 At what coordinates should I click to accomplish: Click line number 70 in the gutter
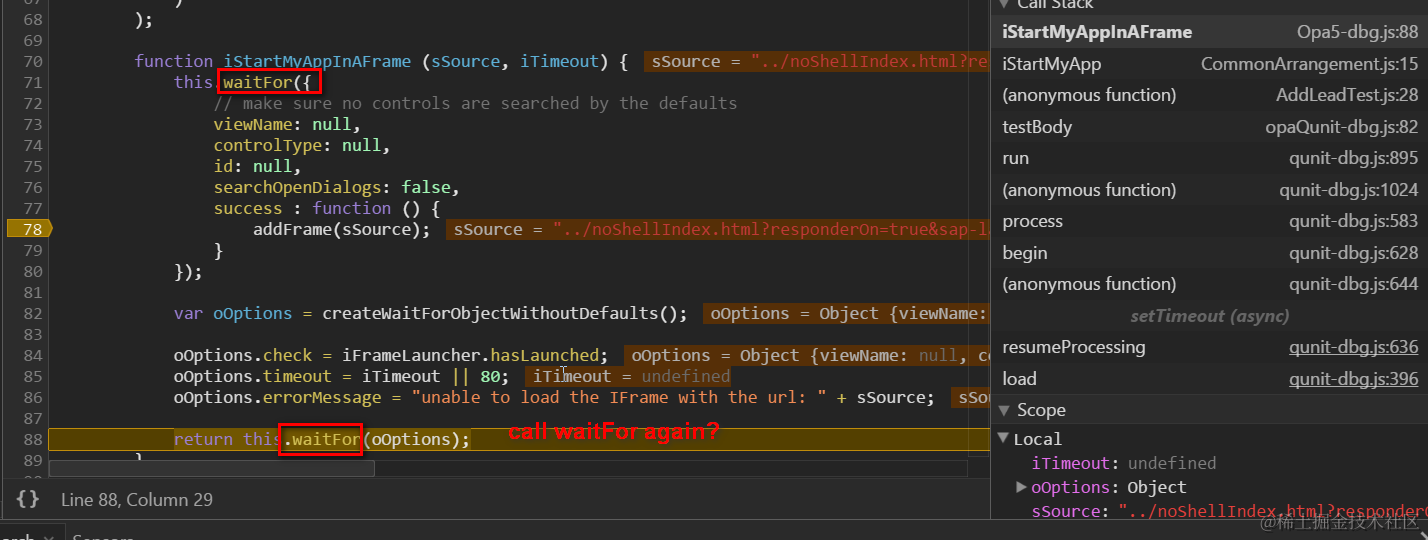coord(31,61)
